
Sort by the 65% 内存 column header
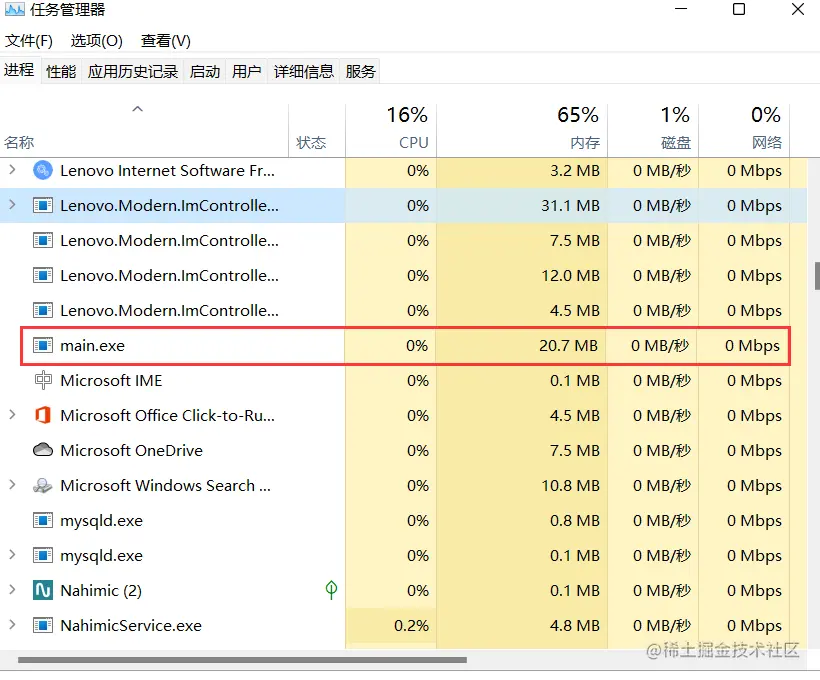coord(522,131)
